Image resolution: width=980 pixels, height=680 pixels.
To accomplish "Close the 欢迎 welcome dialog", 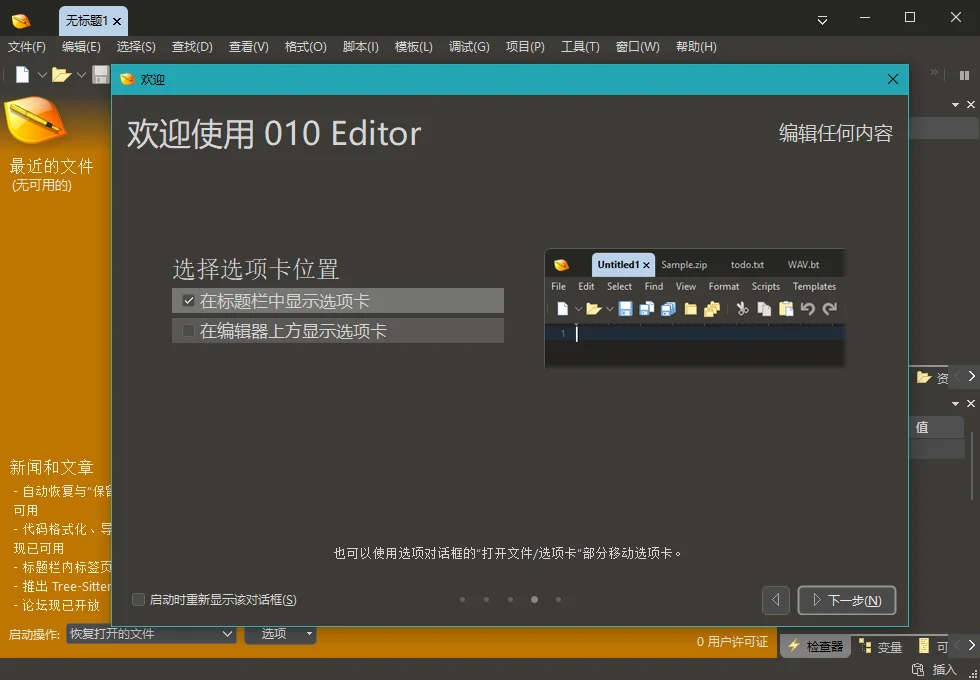I will click(892, 79).
